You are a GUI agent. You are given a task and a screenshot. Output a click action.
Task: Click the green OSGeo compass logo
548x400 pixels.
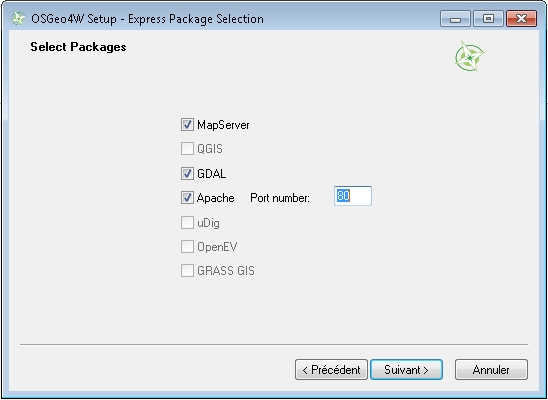469,56
